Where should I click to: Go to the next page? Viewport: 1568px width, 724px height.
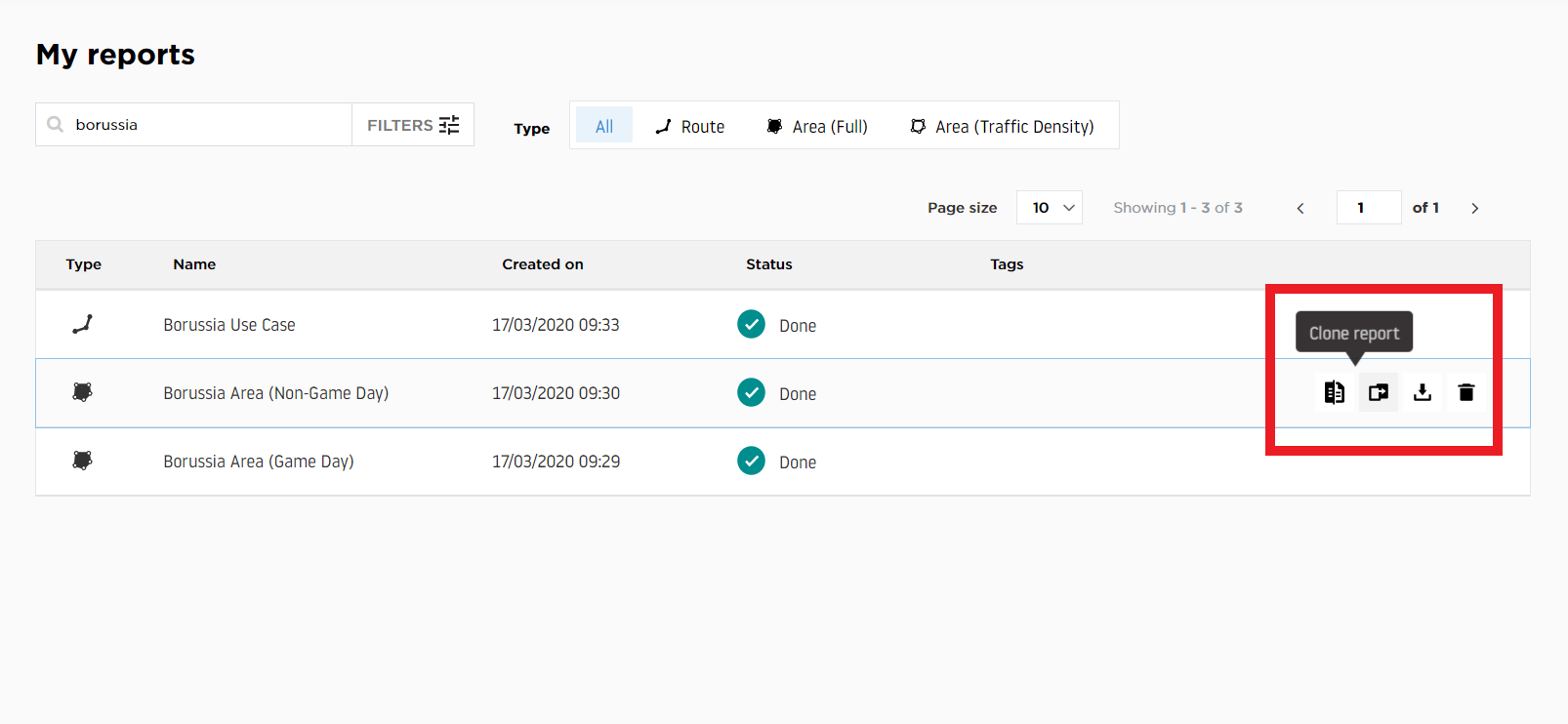point(1475,208)
